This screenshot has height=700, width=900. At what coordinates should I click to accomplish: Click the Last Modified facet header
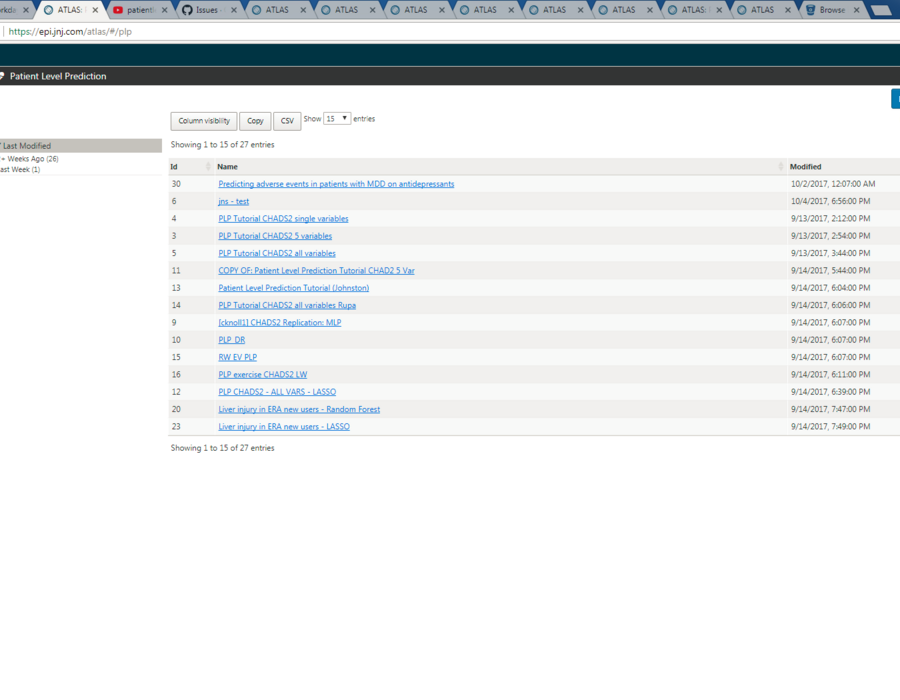coord(81,146)
